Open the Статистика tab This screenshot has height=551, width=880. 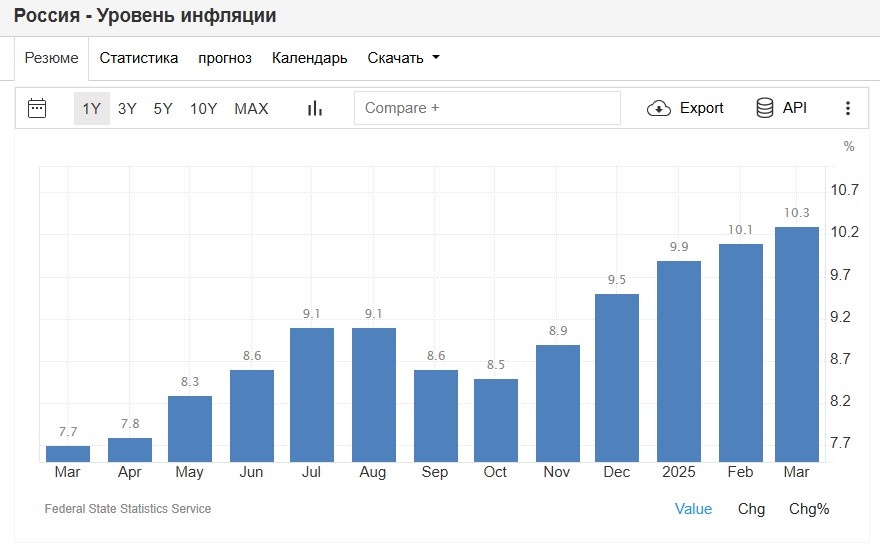(139, 58)
